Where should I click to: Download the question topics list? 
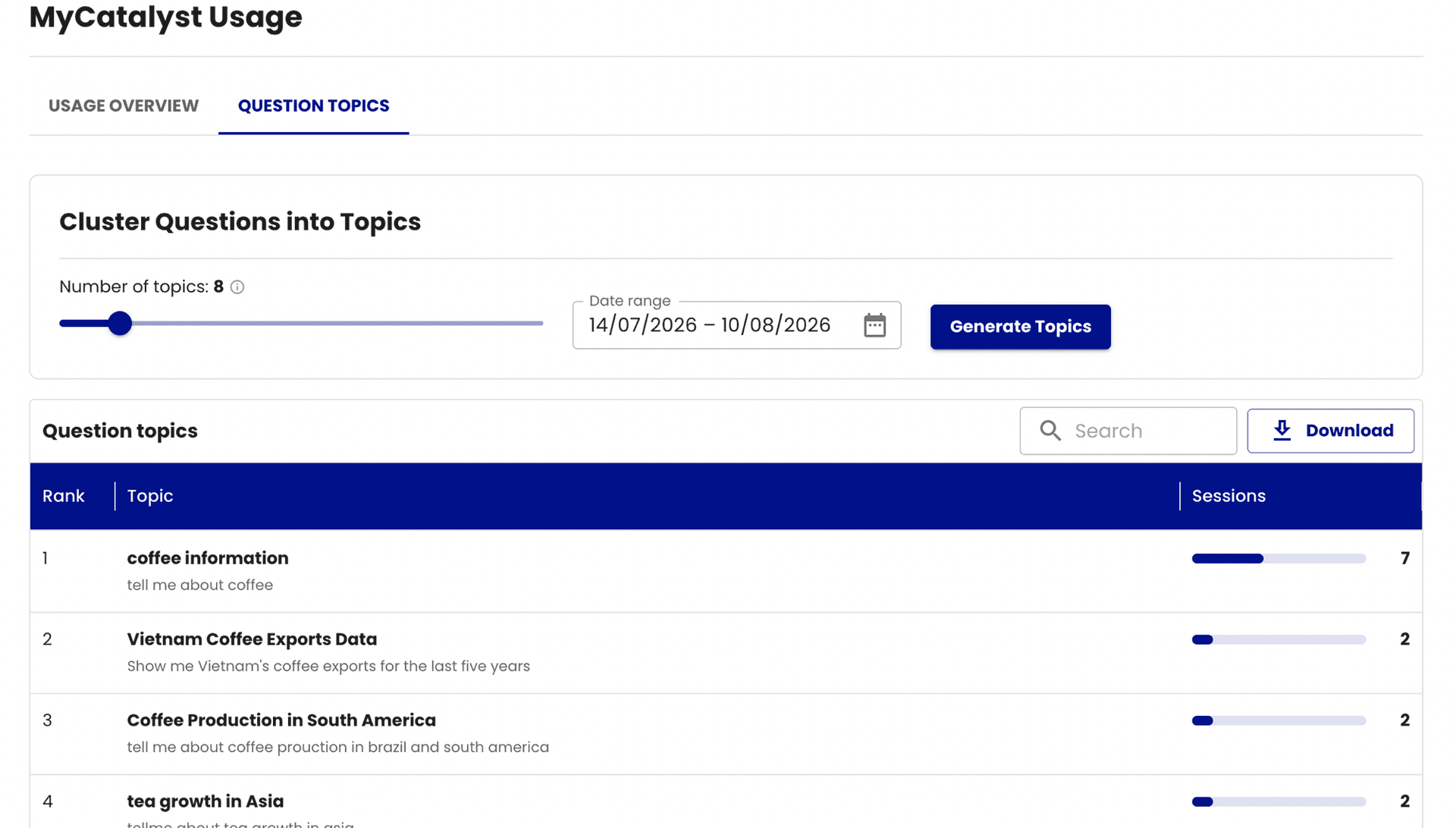point(1331,431)
